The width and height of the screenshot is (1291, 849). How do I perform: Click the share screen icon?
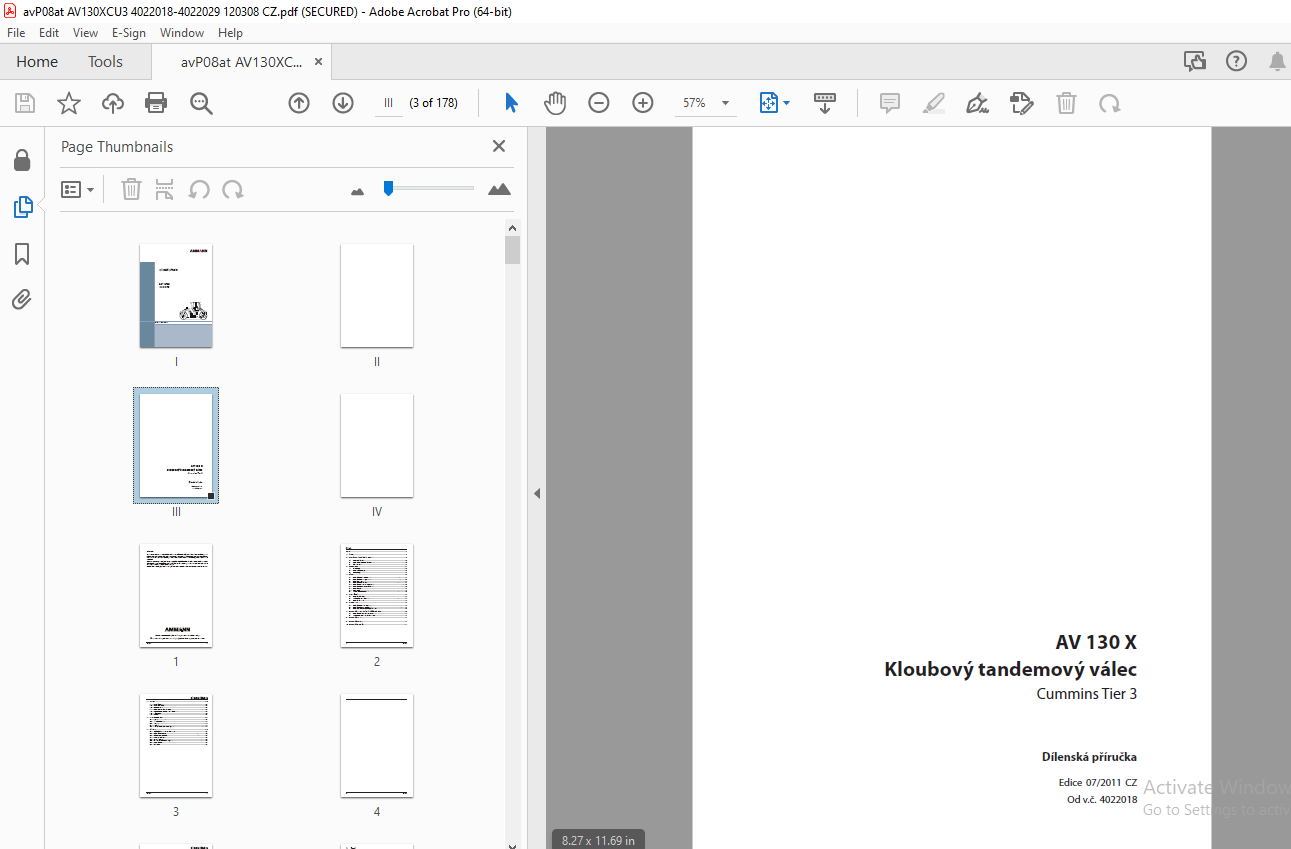(1195, 62)
